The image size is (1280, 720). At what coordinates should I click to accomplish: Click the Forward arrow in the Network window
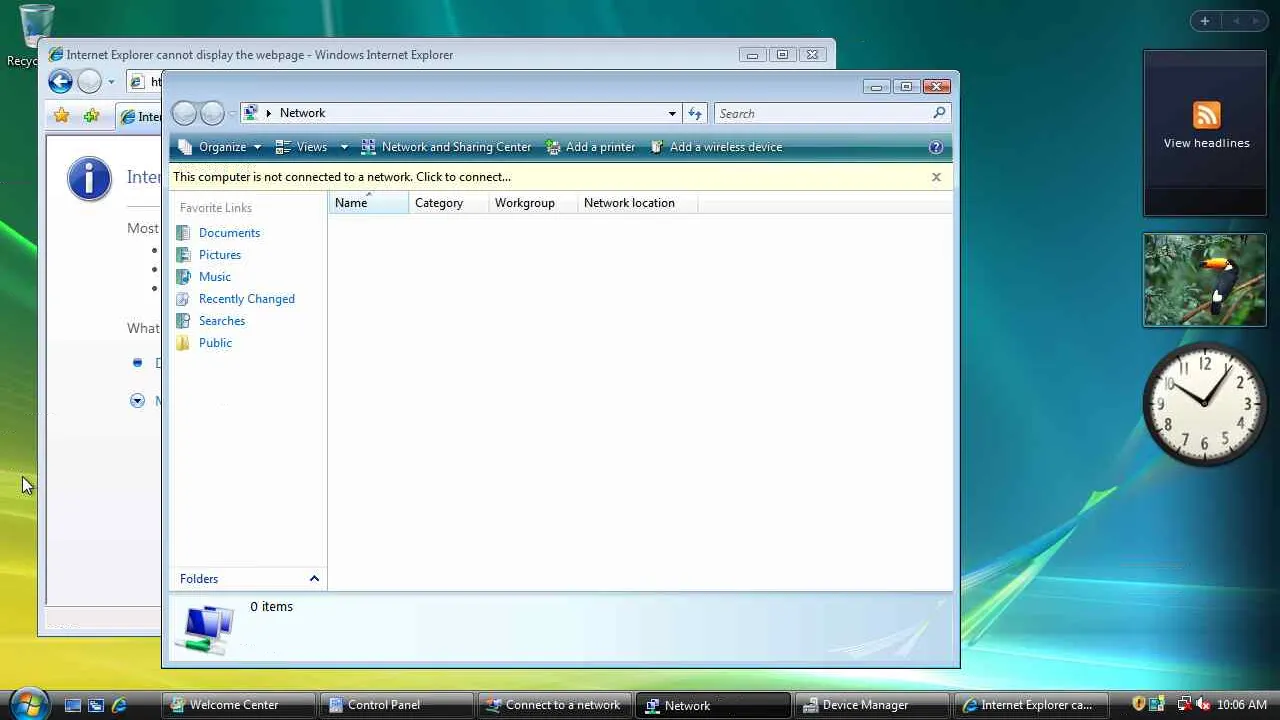[212, 113]
